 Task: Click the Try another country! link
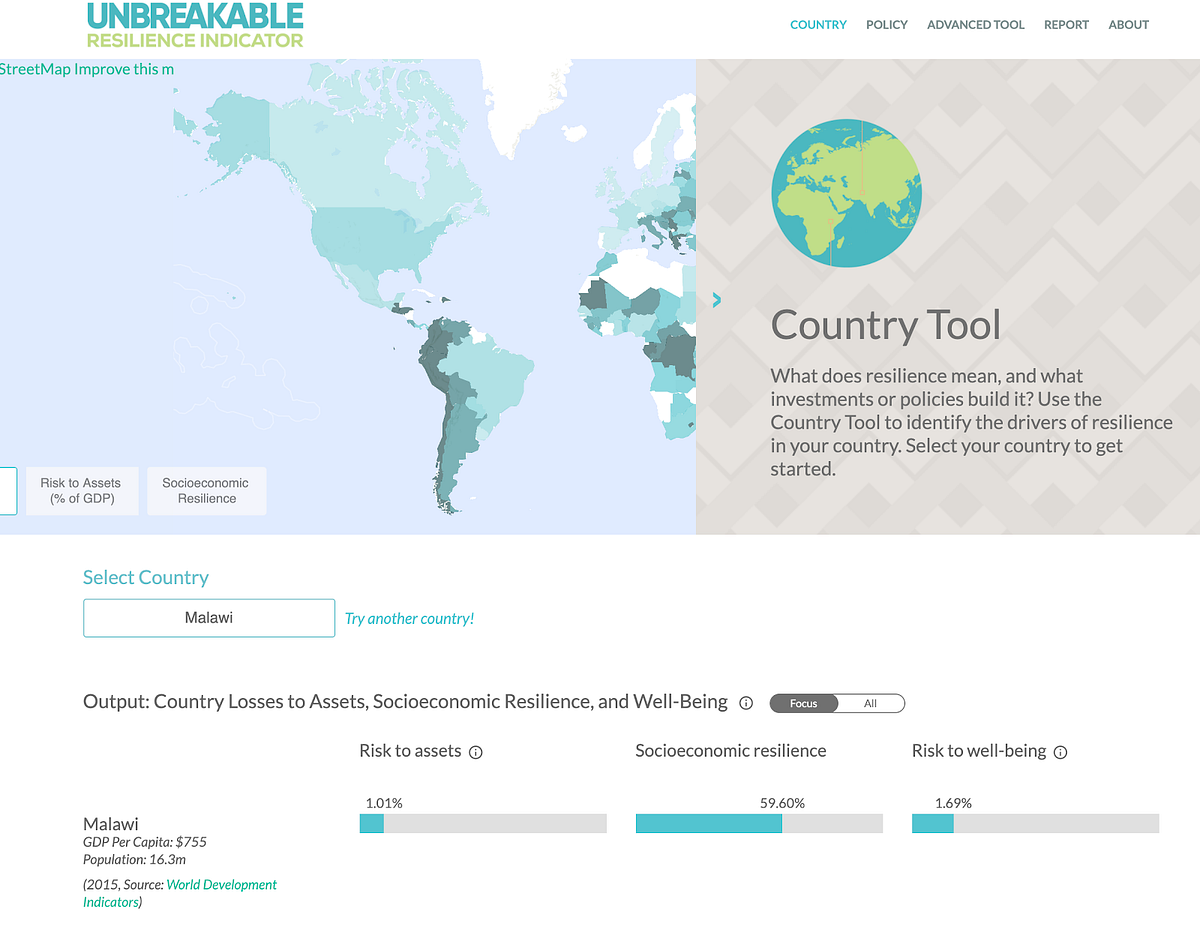coord(409,618)
